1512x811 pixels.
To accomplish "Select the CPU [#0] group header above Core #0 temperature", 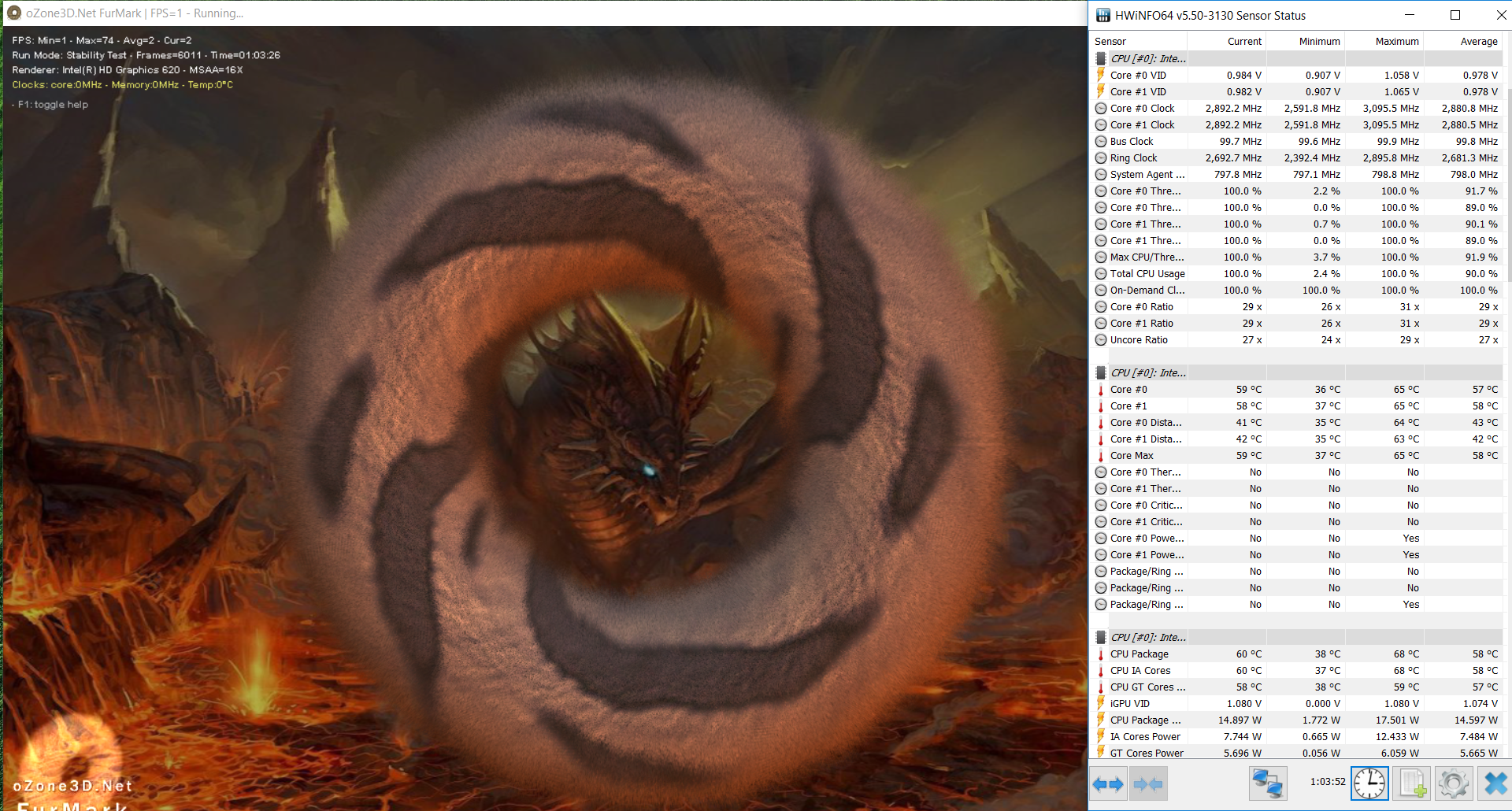I will [1148, 372].
